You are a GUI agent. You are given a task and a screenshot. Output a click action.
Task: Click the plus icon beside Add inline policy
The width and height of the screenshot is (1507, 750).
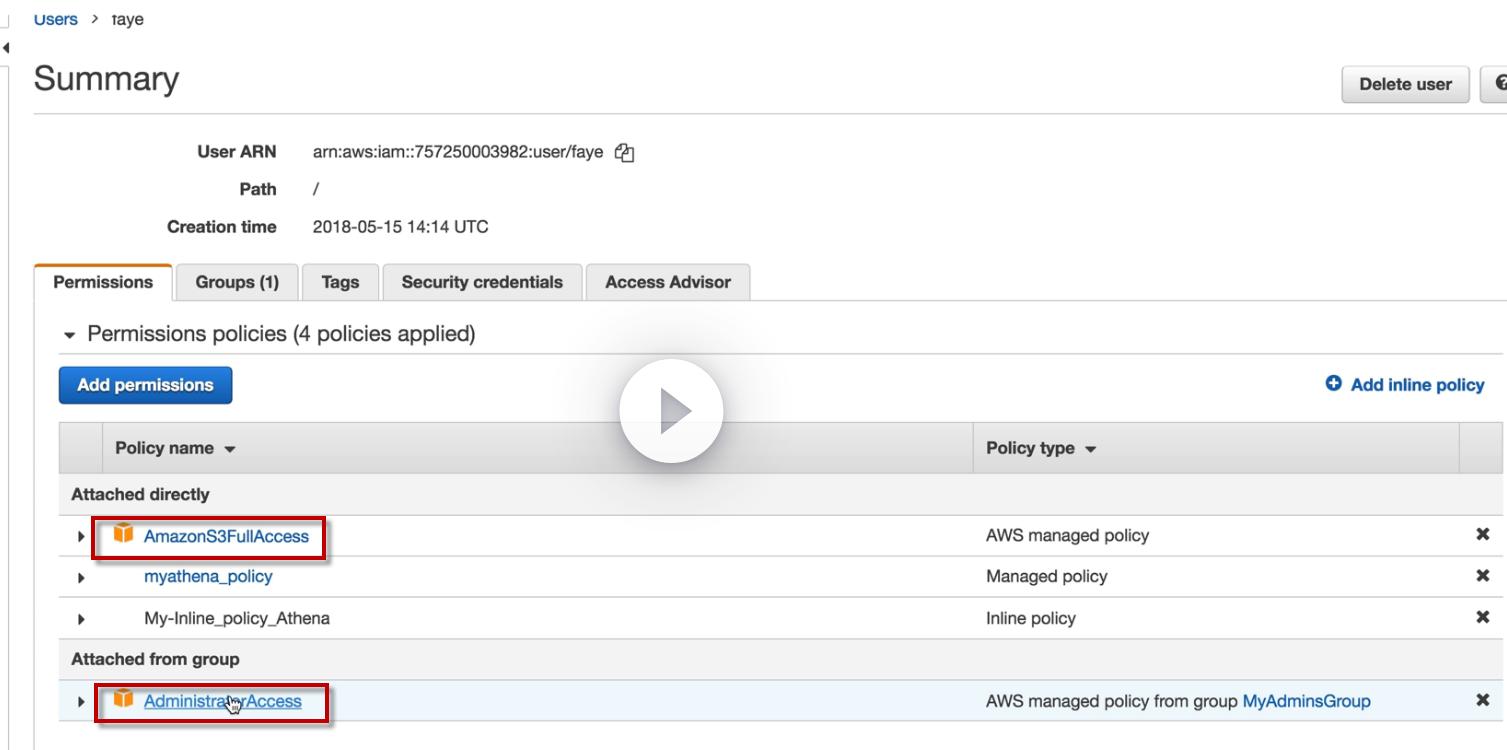click(x=1333, y=384)
